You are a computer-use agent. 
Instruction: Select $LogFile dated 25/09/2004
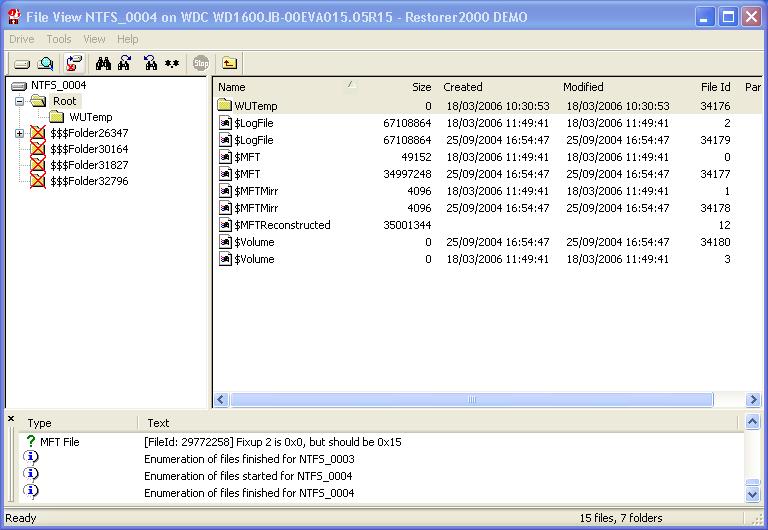coord(254,140)
